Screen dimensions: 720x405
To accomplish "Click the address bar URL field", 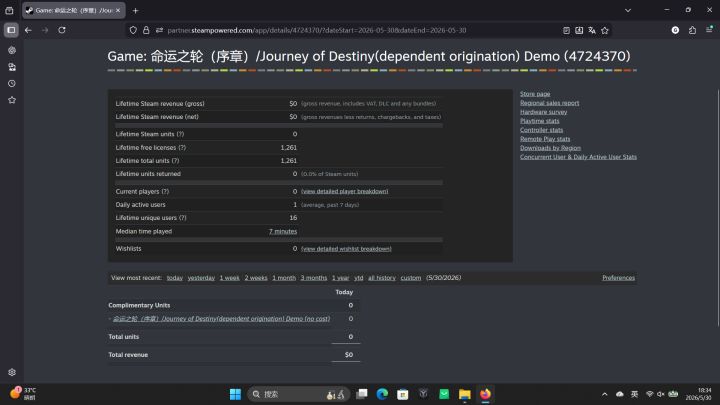I will [x=317, y=30].
